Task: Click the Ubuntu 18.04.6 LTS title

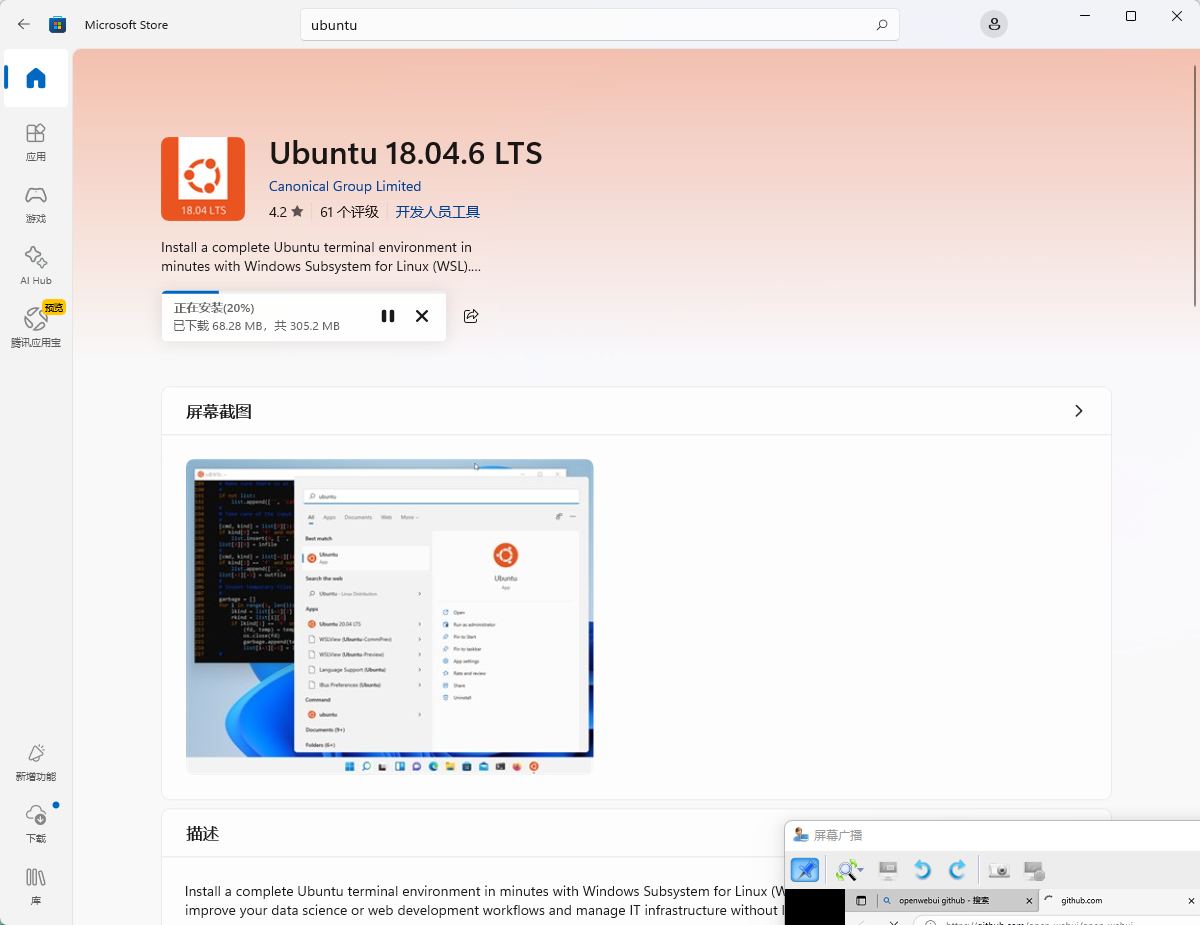Action: click(406, 153)
